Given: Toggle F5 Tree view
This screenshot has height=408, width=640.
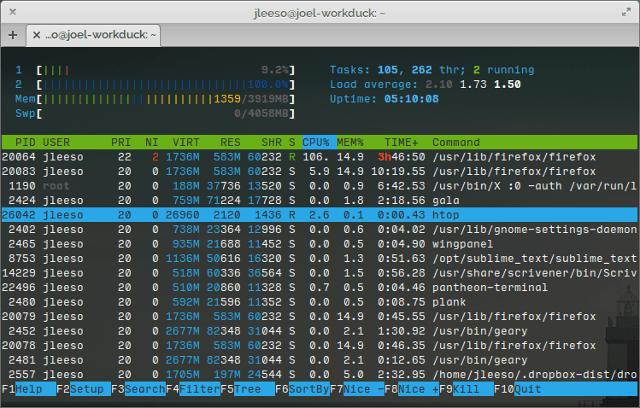Looking at the screenshot, I should click(x=247, y=389).
